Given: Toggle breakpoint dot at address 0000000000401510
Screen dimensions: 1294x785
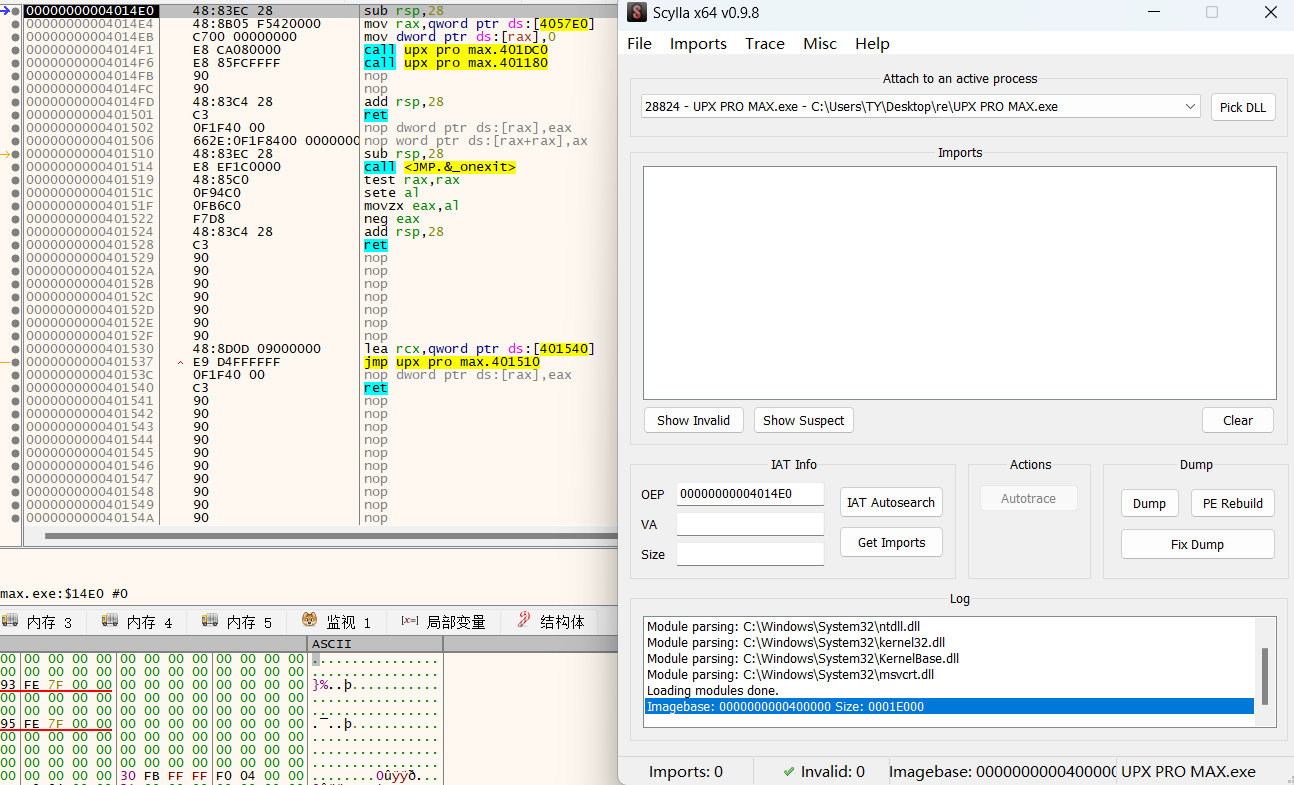Looking at the screenshot, I should (15, 154).
